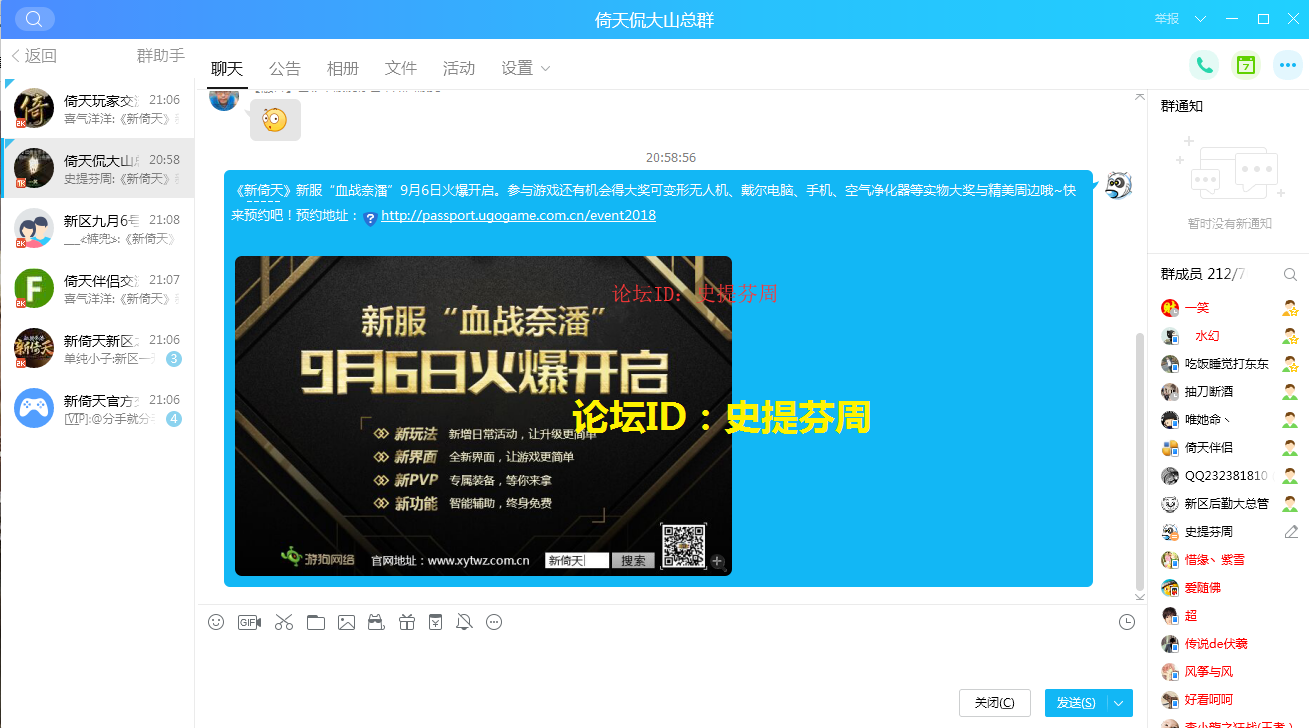This screenshot has height=728, width=1309.
Task: Click the yellow emoji sticker message
Action: click(275, 120)
